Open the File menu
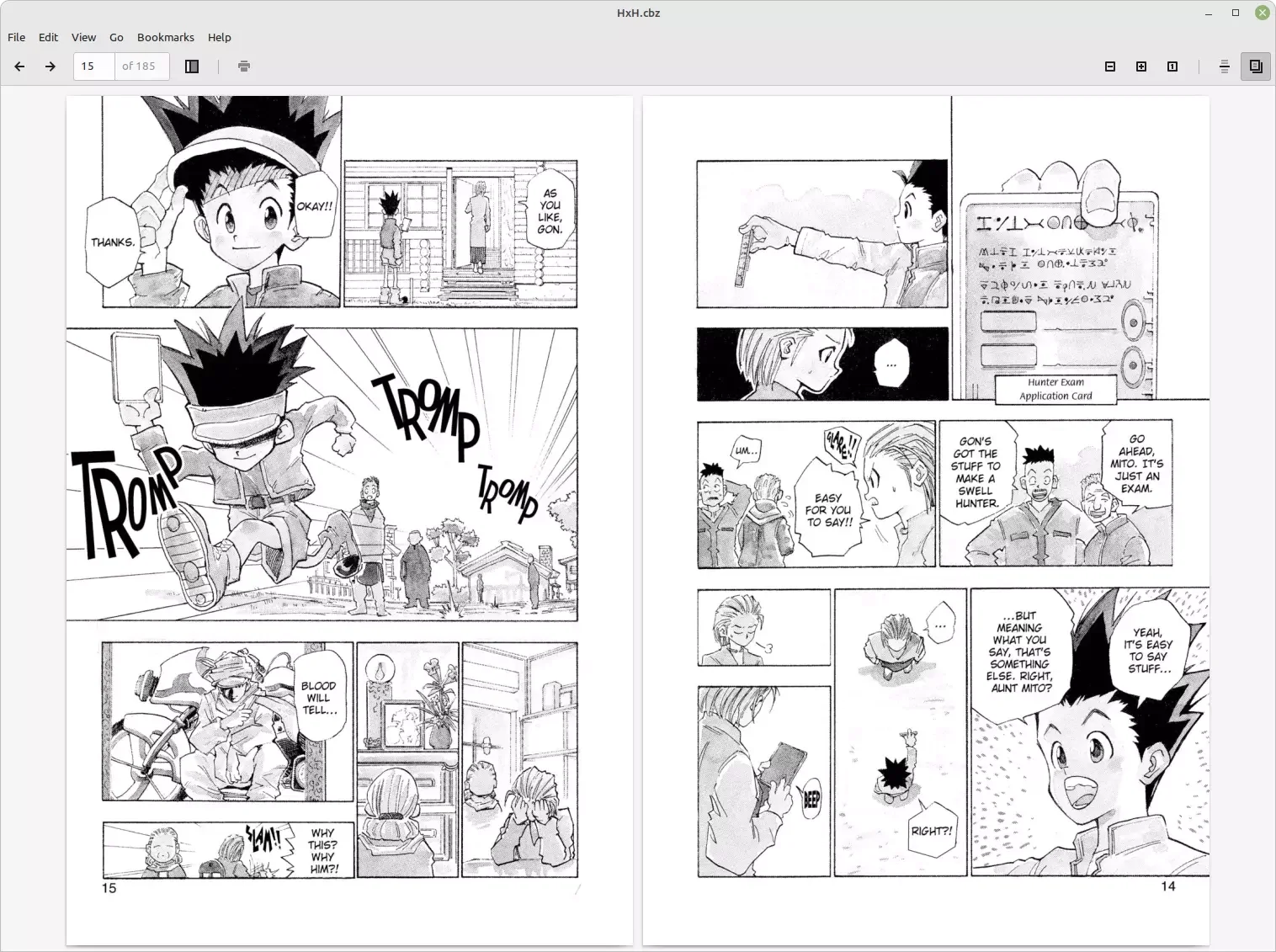 [17, 37]
